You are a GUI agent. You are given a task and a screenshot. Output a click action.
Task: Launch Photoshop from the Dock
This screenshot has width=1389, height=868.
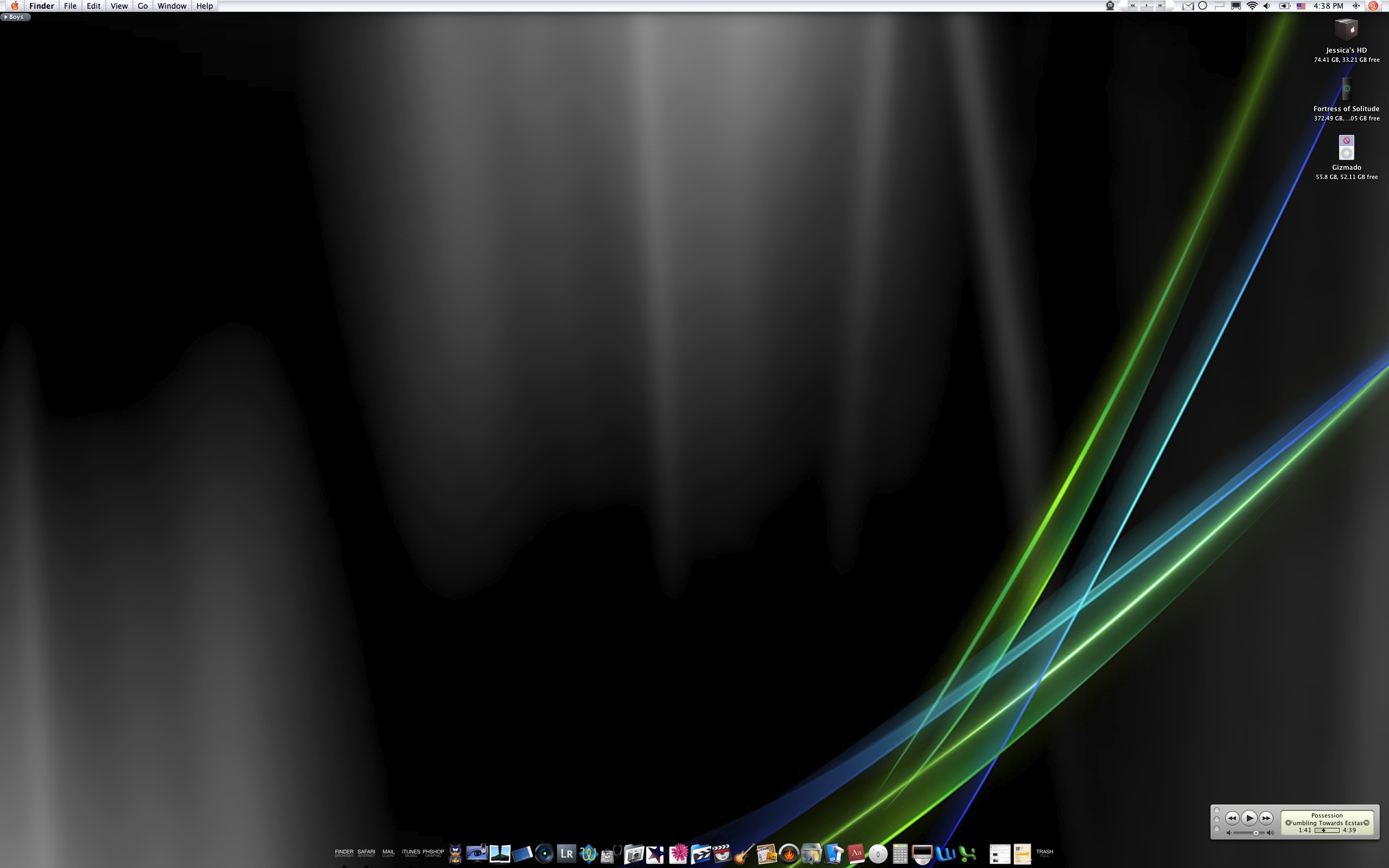pyautogui.click(x=434, y=853)
